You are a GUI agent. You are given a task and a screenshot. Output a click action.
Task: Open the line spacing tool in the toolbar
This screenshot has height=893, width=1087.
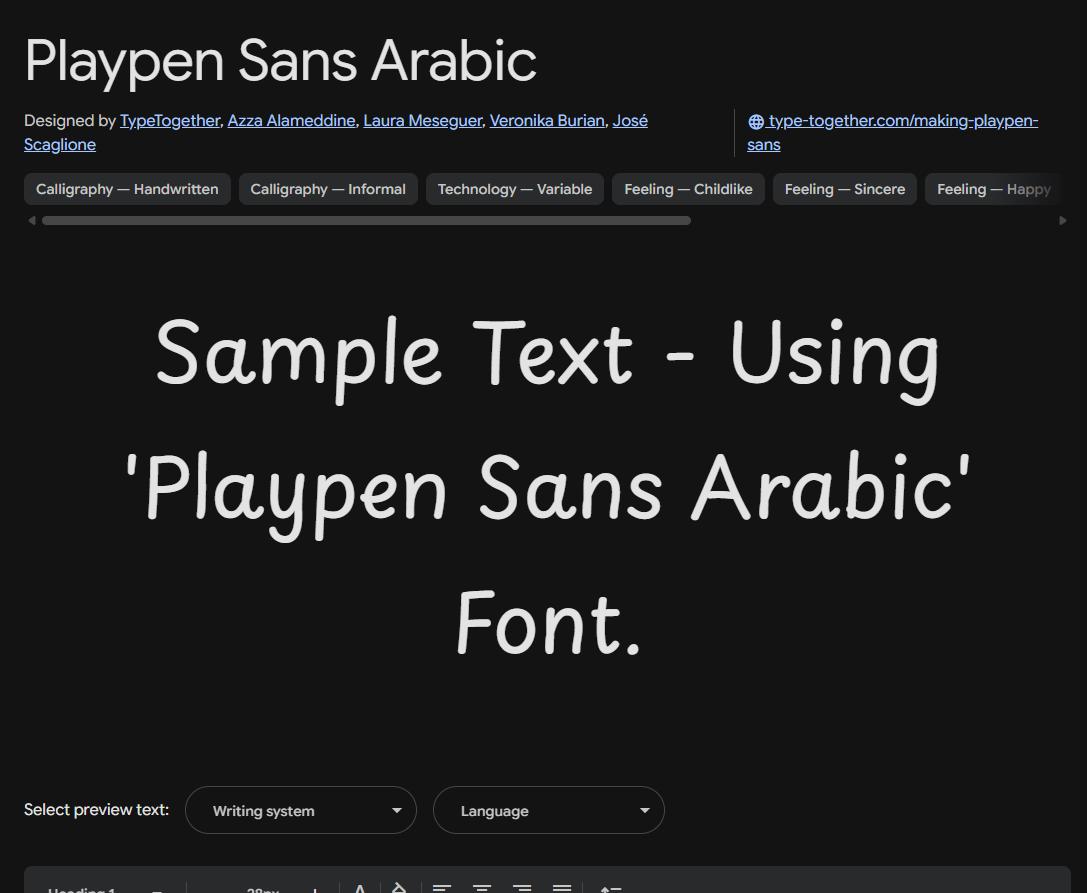(x=610, y=888)
